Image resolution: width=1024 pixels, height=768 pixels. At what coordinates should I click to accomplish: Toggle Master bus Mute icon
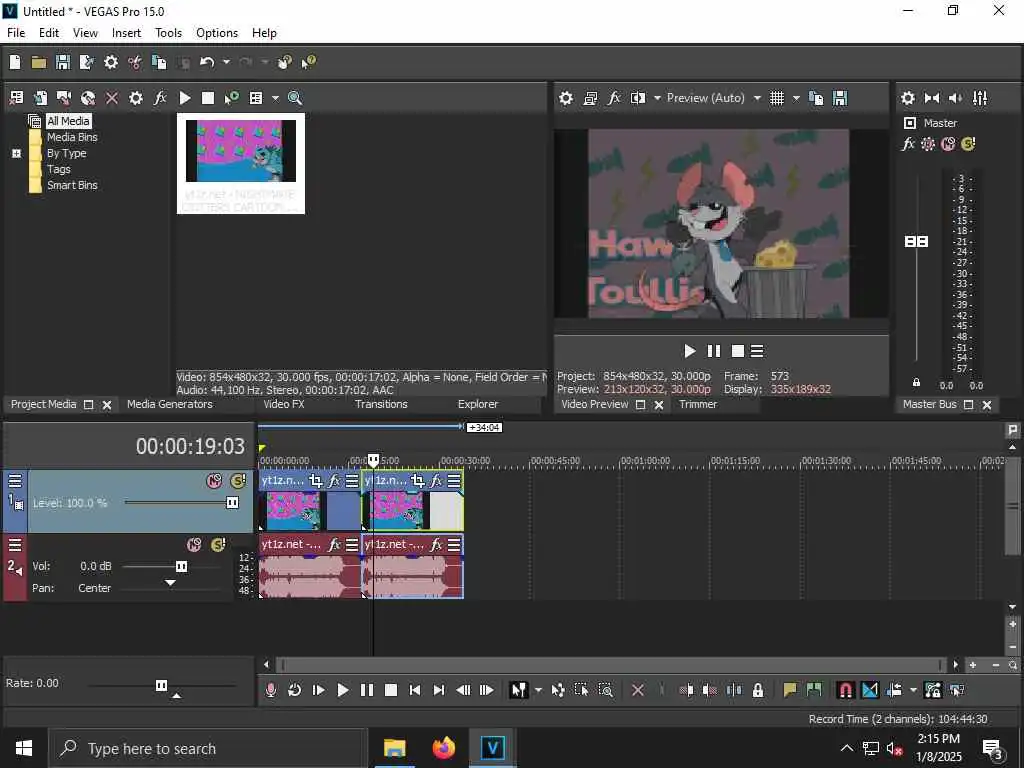tap(948, 144)
